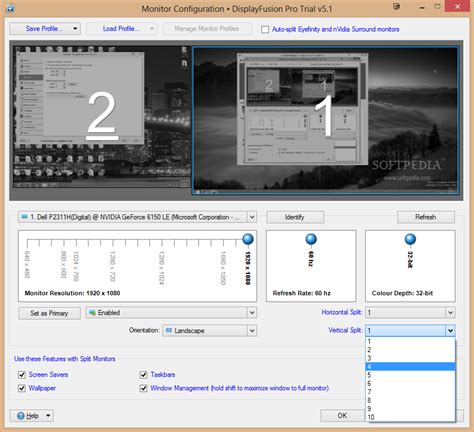The width and height of the screenshot is (474, 432).
Task: Click the 1024 x 768 resolution label
Action: click(76, 266)
